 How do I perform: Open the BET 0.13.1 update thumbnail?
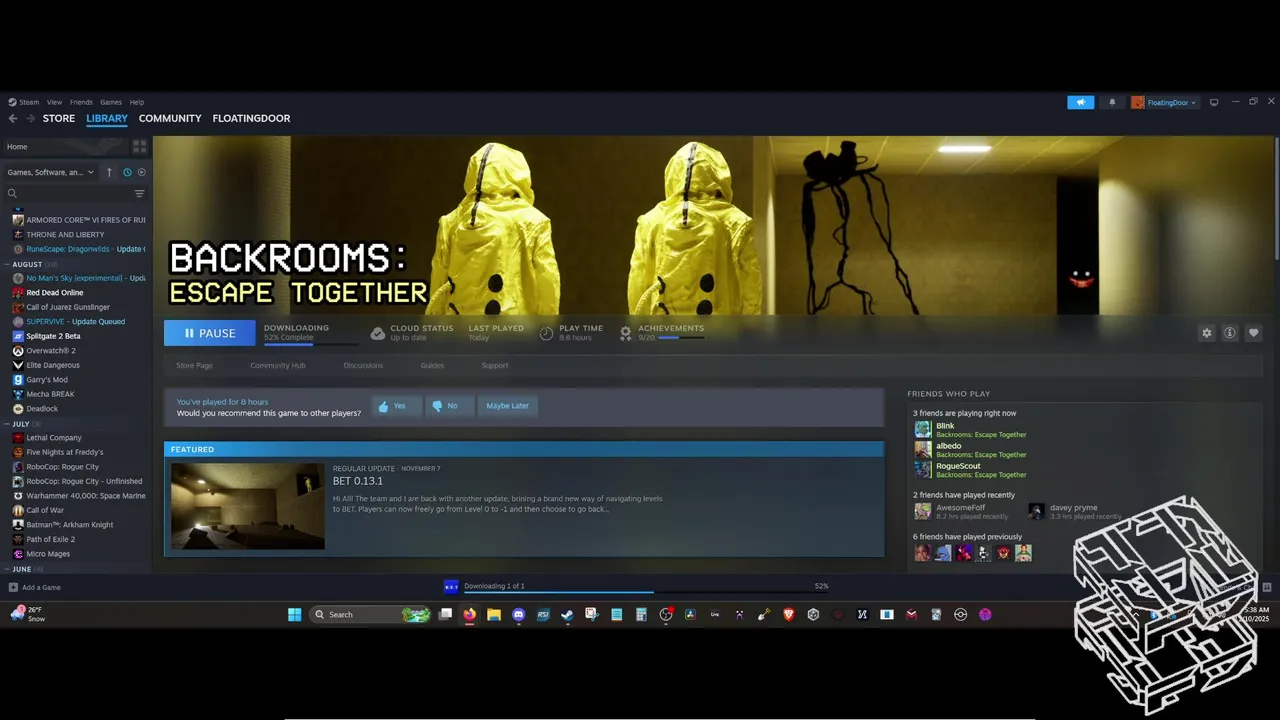coord(248,506)
